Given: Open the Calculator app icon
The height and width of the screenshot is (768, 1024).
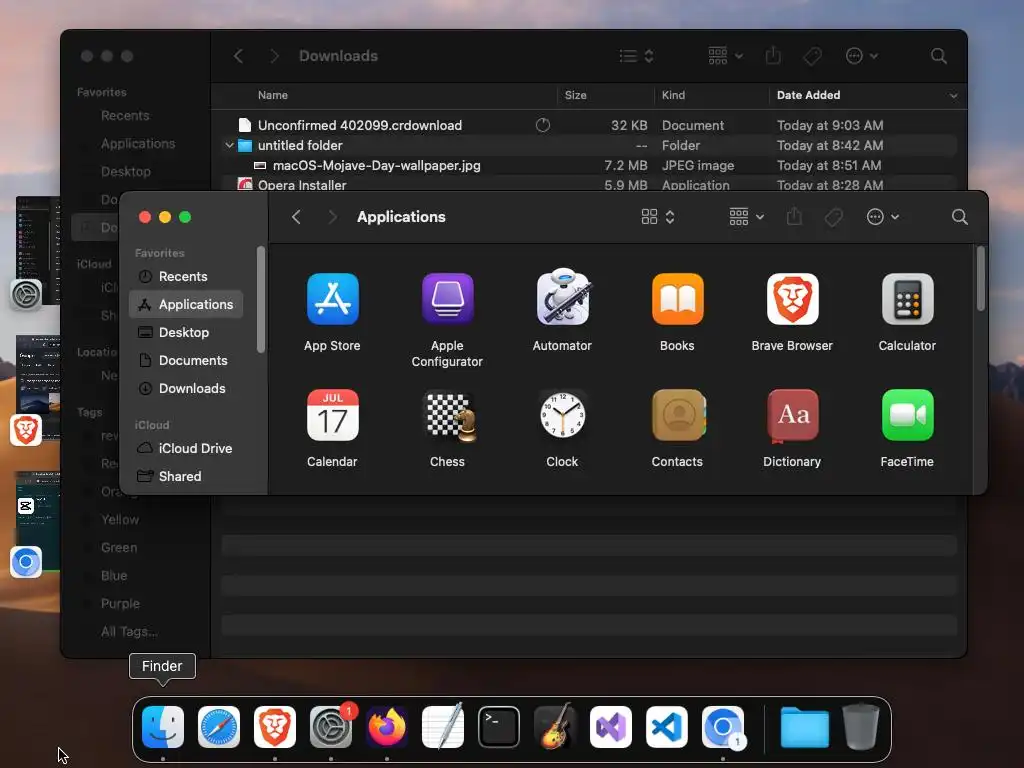Looking at the screenshot, I should coord(907,299).
